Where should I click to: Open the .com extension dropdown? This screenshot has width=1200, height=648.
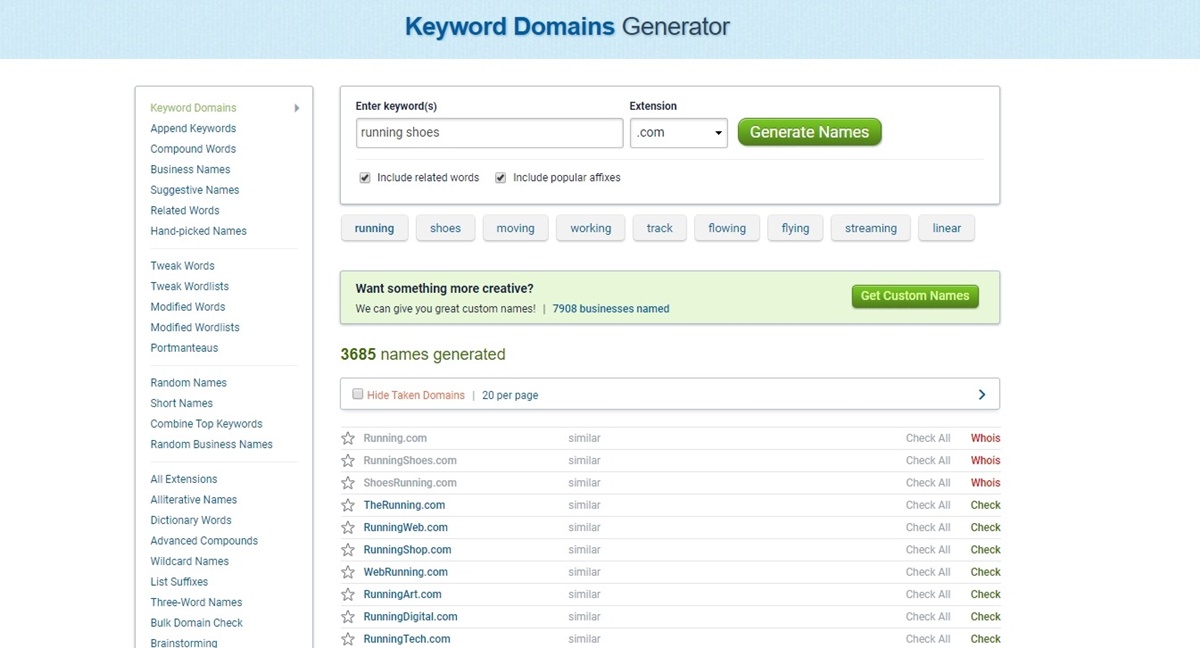tap(678, 133)
